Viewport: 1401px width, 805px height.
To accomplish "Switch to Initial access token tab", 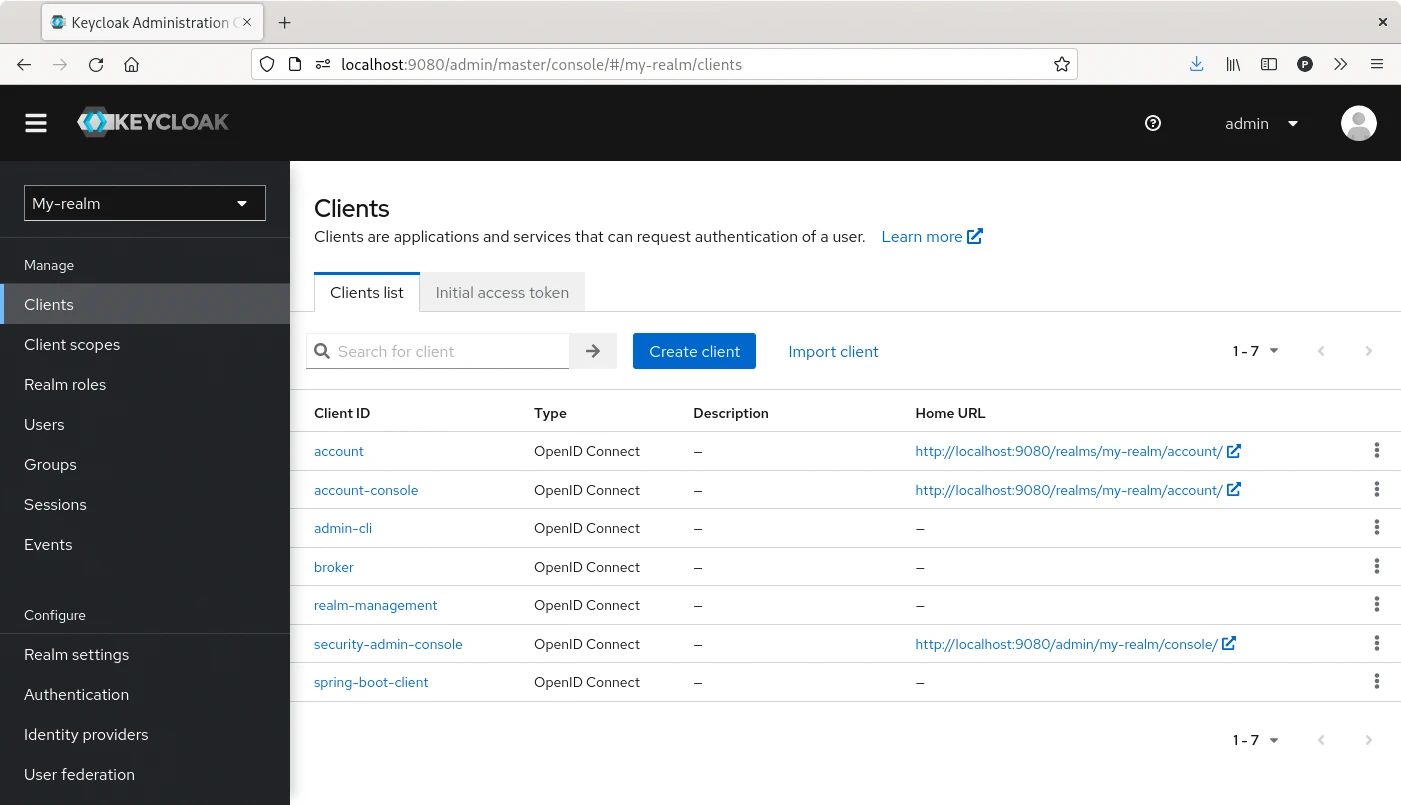I will [502, 293].
